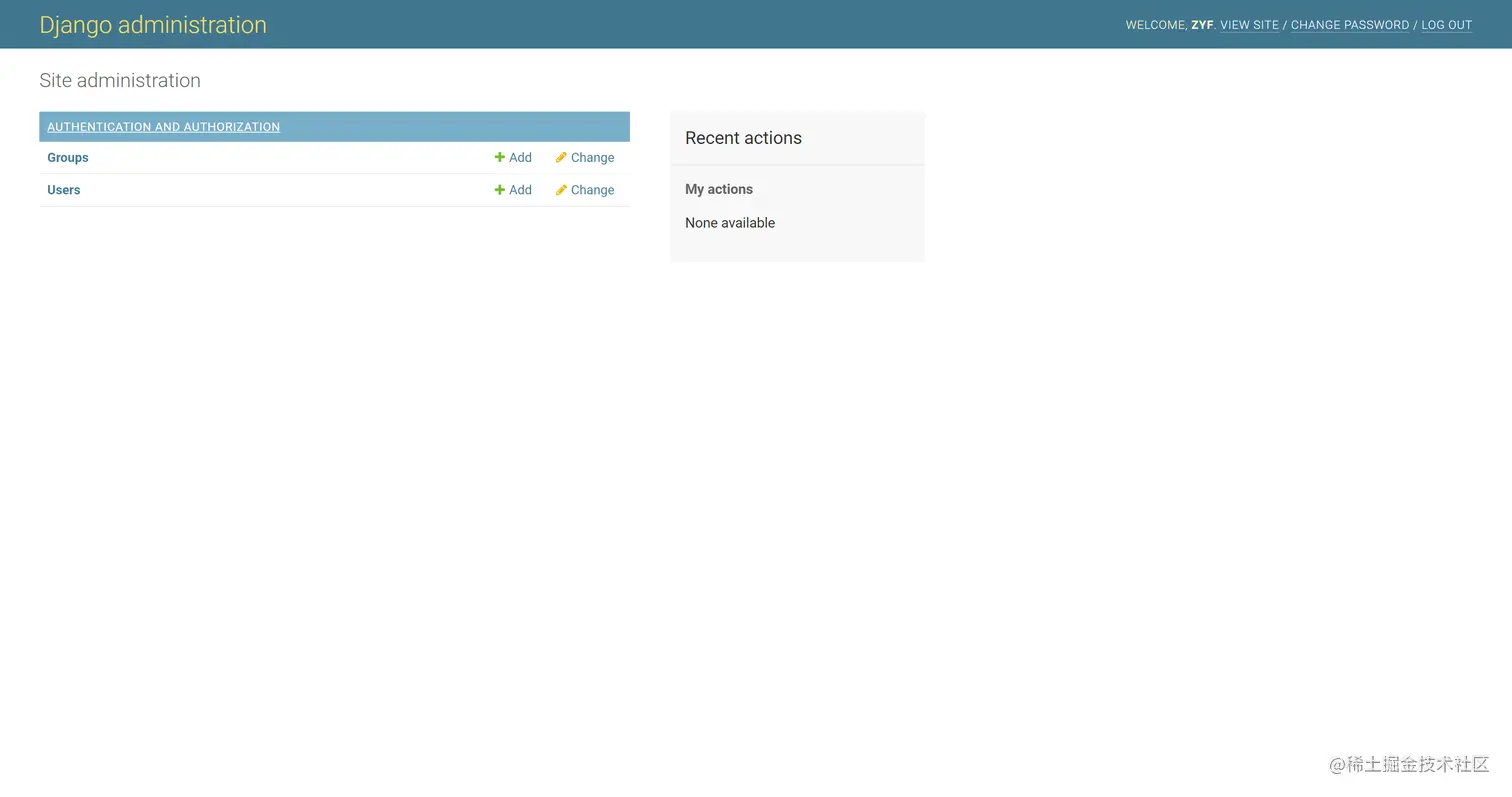Screen dimensions: 1512x797
Task: Open the Change Password link
Action: 1350,25
